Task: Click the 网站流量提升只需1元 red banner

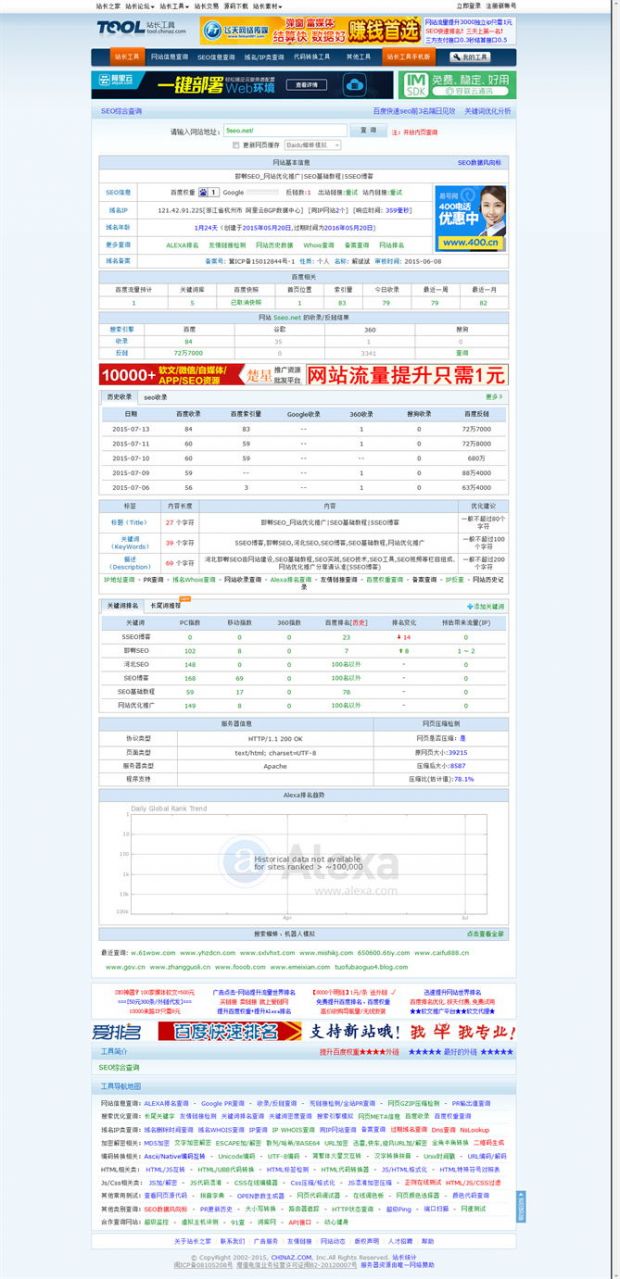Action: click(x=405, y=376)
